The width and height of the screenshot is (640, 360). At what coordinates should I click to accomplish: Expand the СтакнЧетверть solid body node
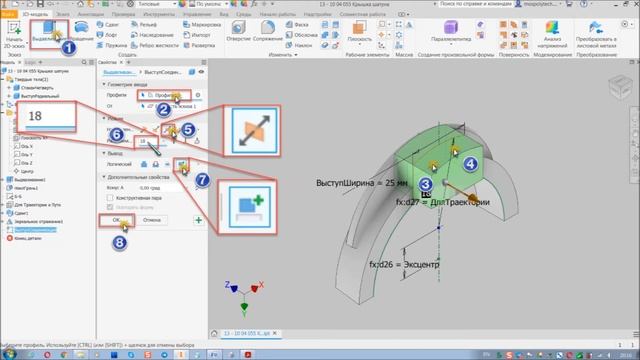pyautogui.click(x=9, y=88)
